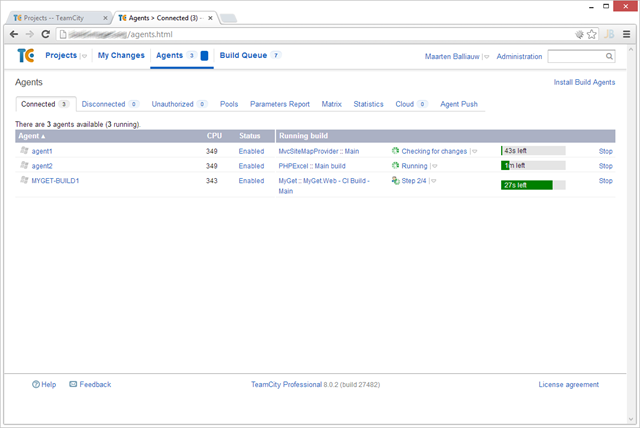Open Chrome menu hamburger icon
This screenshot has width=640, height=428.
(x=627, y=34)
